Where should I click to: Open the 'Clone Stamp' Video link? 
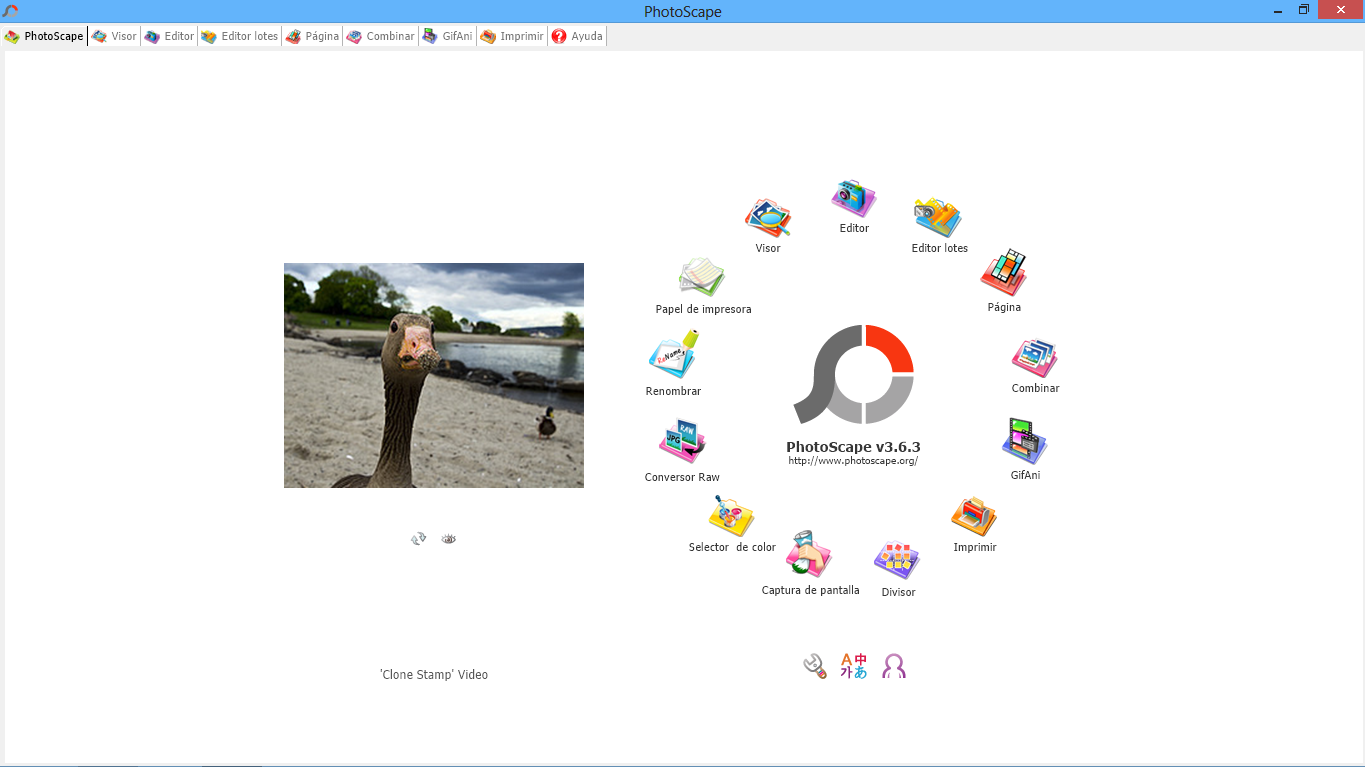434,675
